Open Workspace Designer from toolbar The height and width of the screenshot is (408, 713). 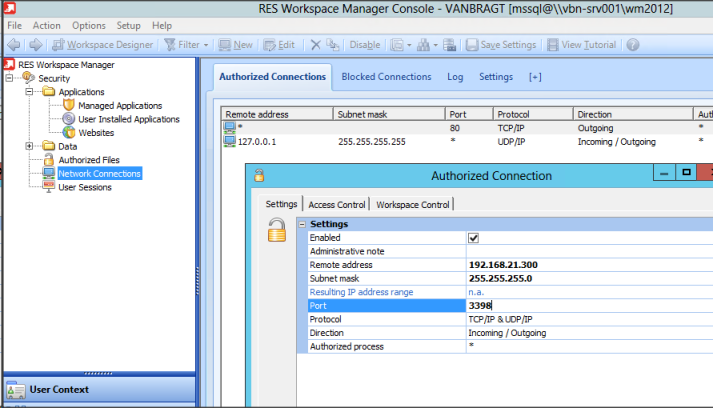(x=103, y=45)
